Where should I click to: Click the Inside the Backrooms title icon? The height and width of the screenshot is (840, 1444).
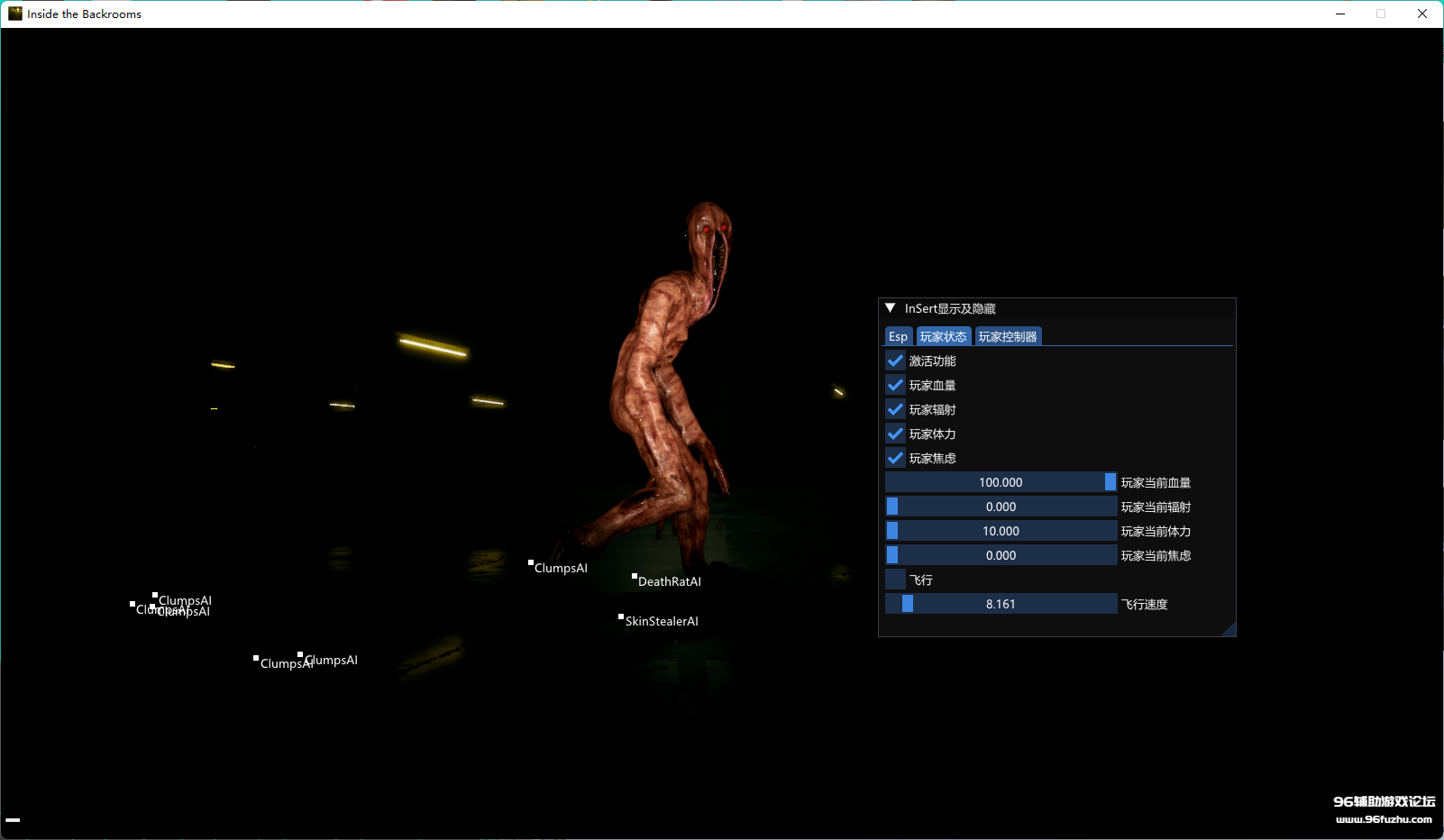point(15,14)
